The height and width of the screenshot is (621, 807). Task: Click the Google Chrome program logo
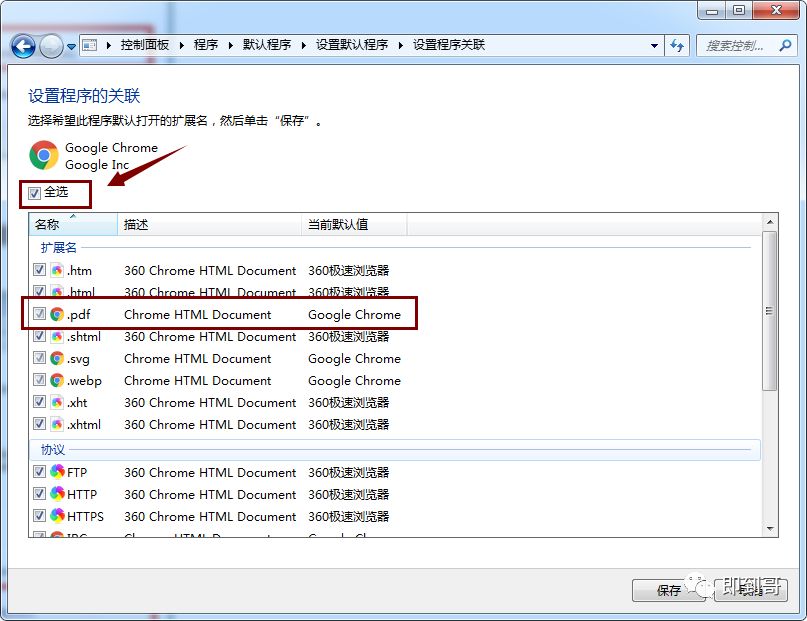(44, 155)
